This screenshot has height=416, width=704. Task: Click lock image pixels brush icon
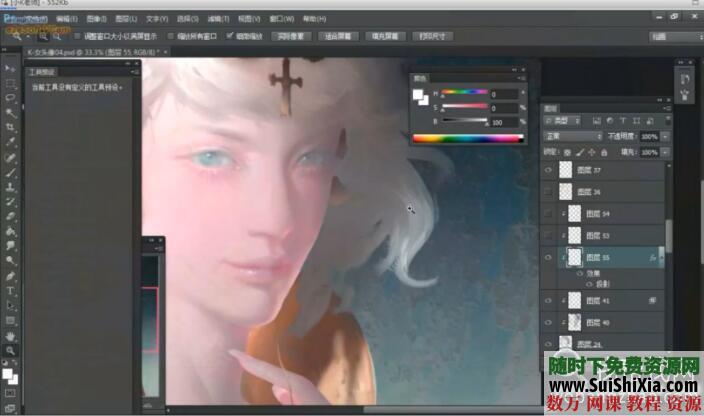[580, 153]
